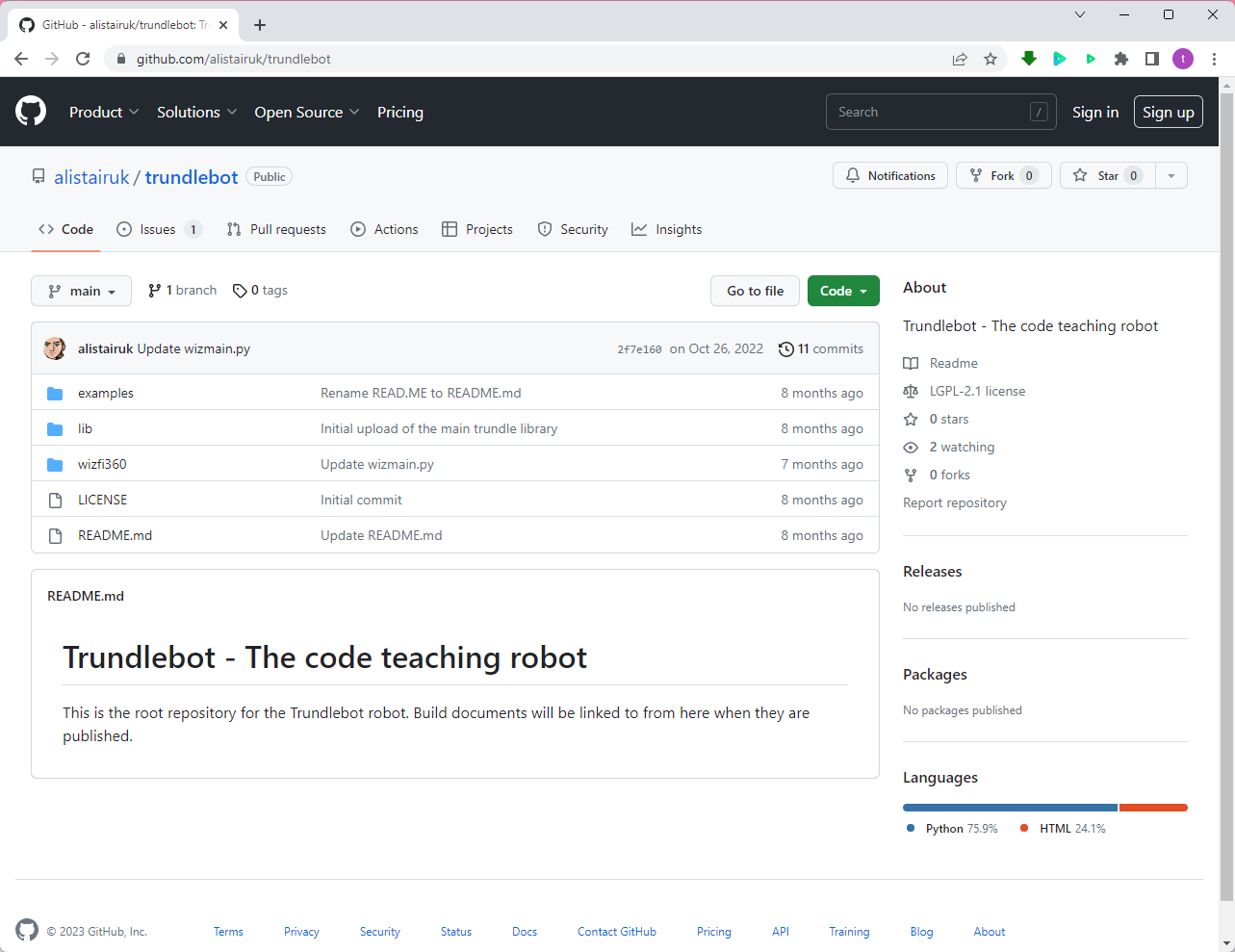This screenshot has width=1235, height=952.
Task: Fork the trundlebot repository
Action: click(x=1003, y=175)
